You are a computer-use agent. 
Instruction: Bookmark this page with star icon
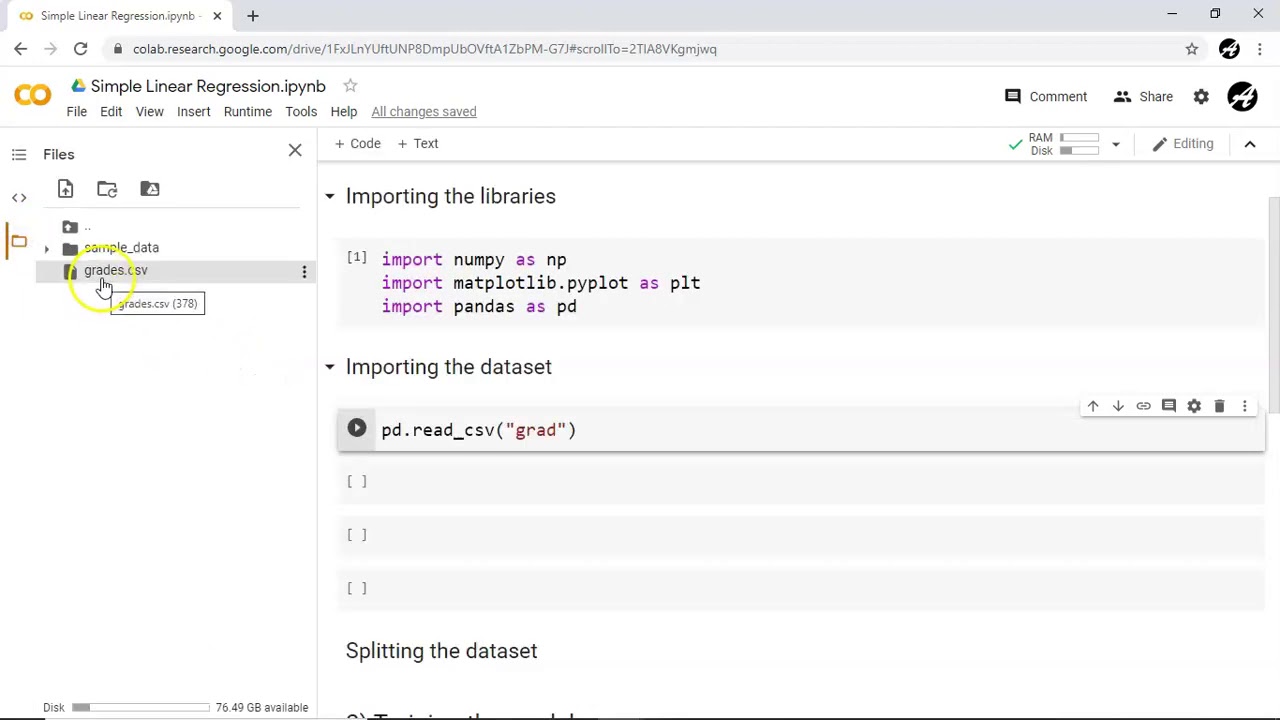1192,49
